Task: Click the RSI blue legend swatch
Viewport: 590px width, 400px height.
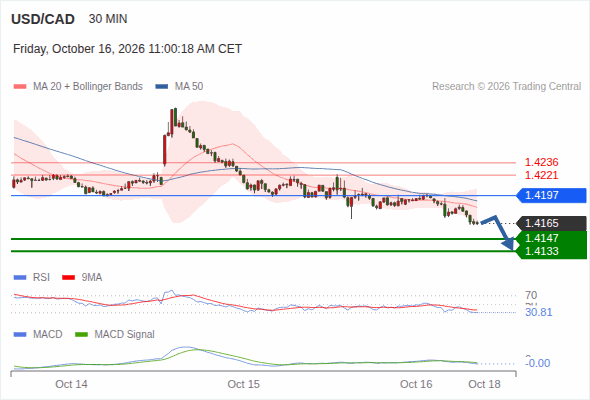Action: click(20, 278)
